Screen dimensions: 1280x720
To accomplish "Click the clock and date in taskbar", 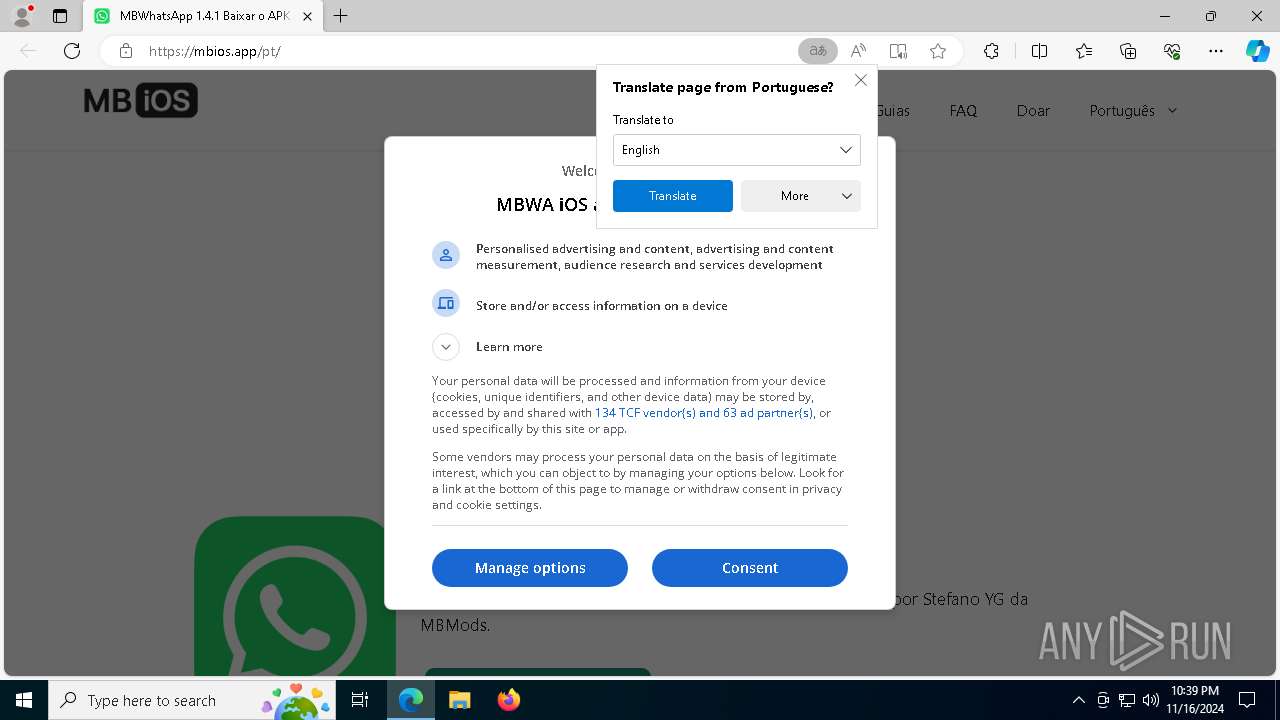I will pos(1195,700).
